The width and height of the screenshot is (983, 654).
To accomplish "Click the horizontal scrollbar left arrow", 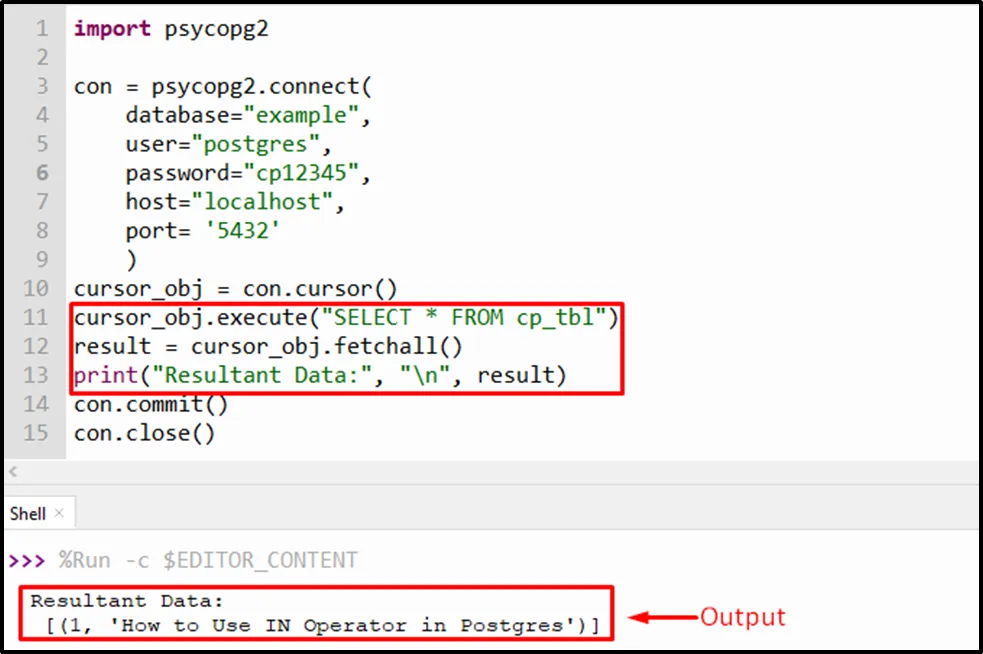I will coord(14,472).
